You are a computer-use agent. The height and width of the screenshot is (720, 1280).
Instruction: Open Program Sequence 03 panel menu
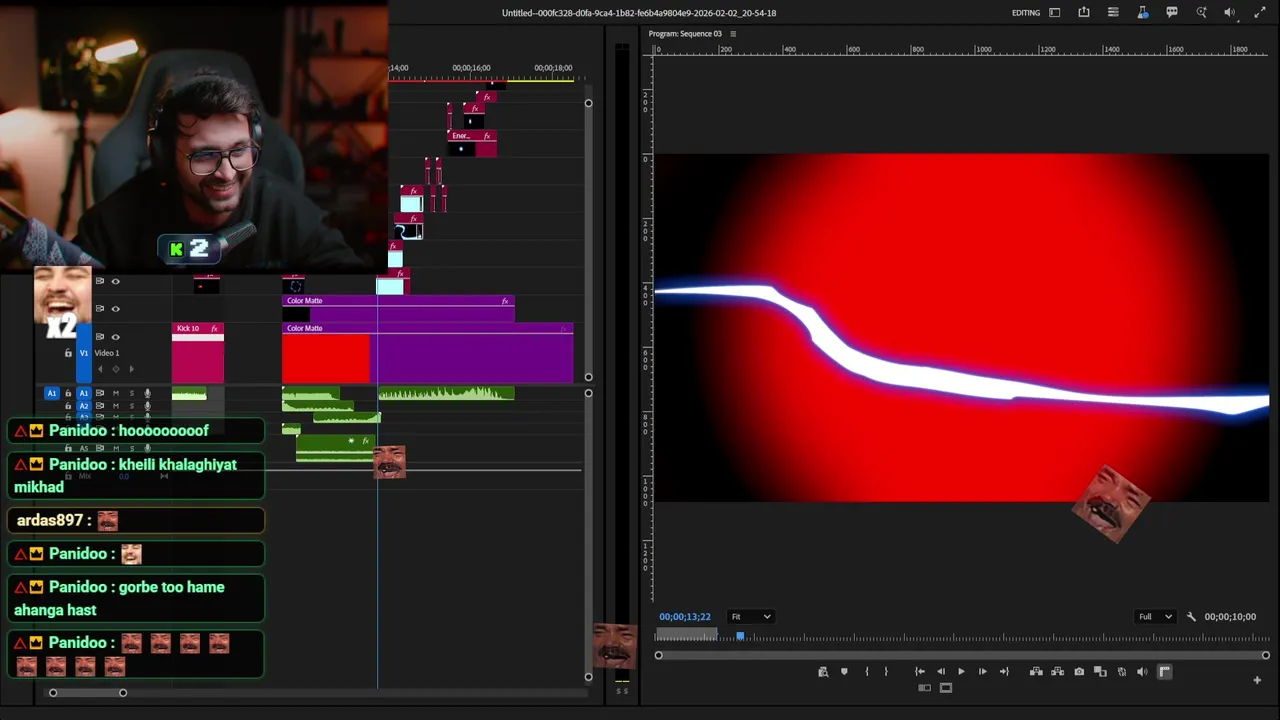click(733, 34)
